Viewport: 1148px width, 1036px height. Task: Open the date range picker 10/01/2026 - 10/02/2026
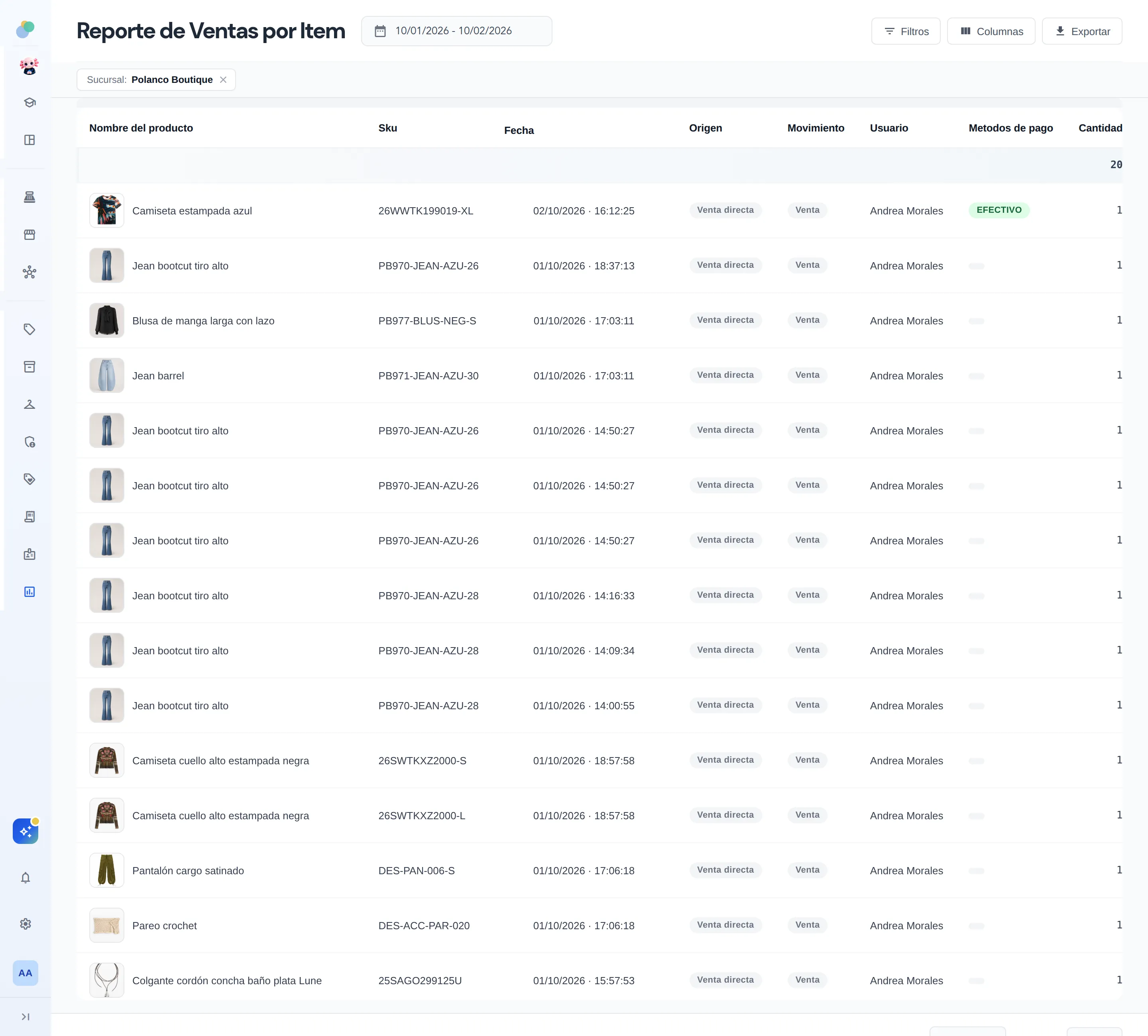(456, 31)
